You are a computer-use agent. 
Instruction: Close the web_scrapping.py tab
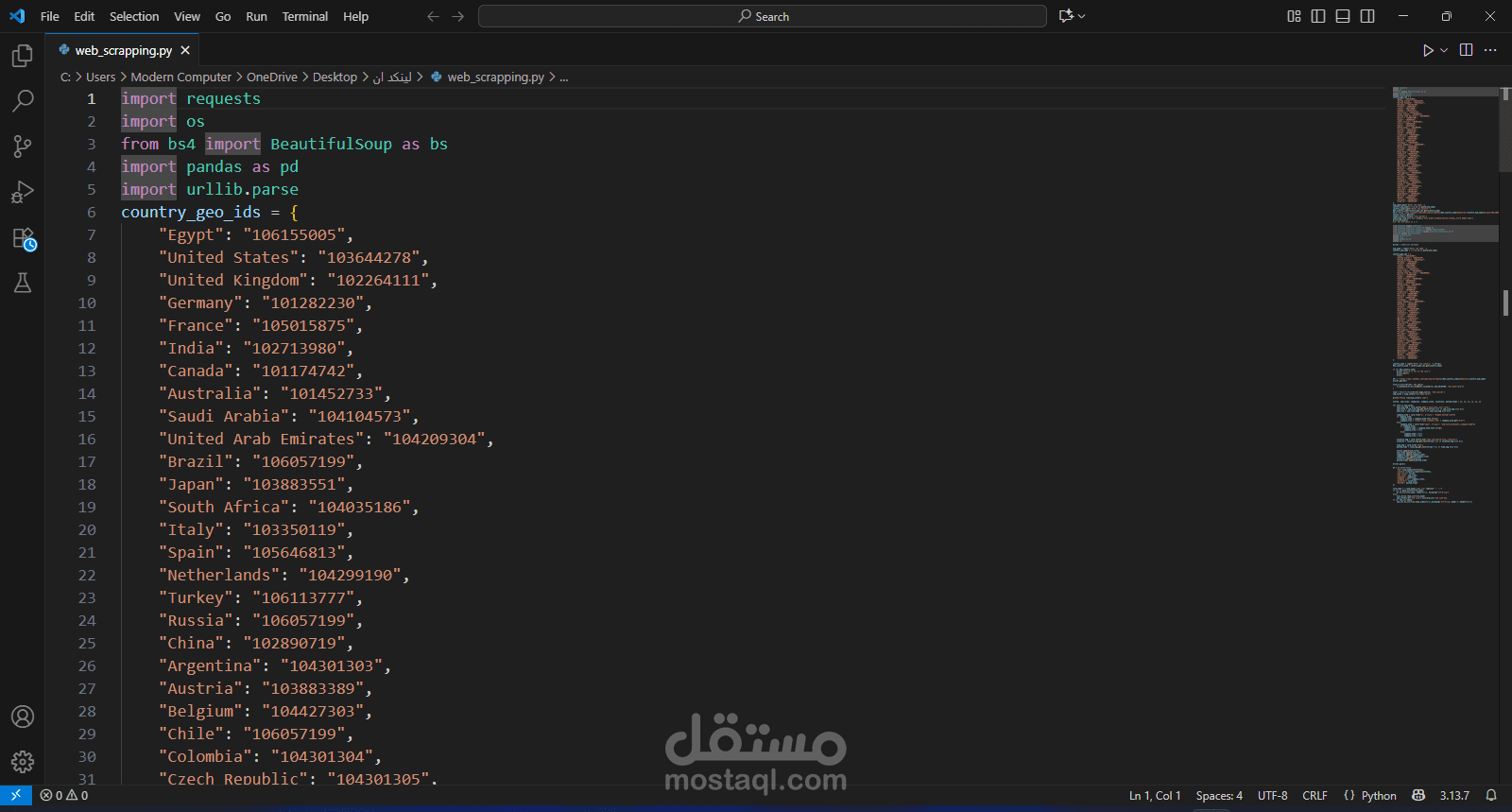point(185,50)
